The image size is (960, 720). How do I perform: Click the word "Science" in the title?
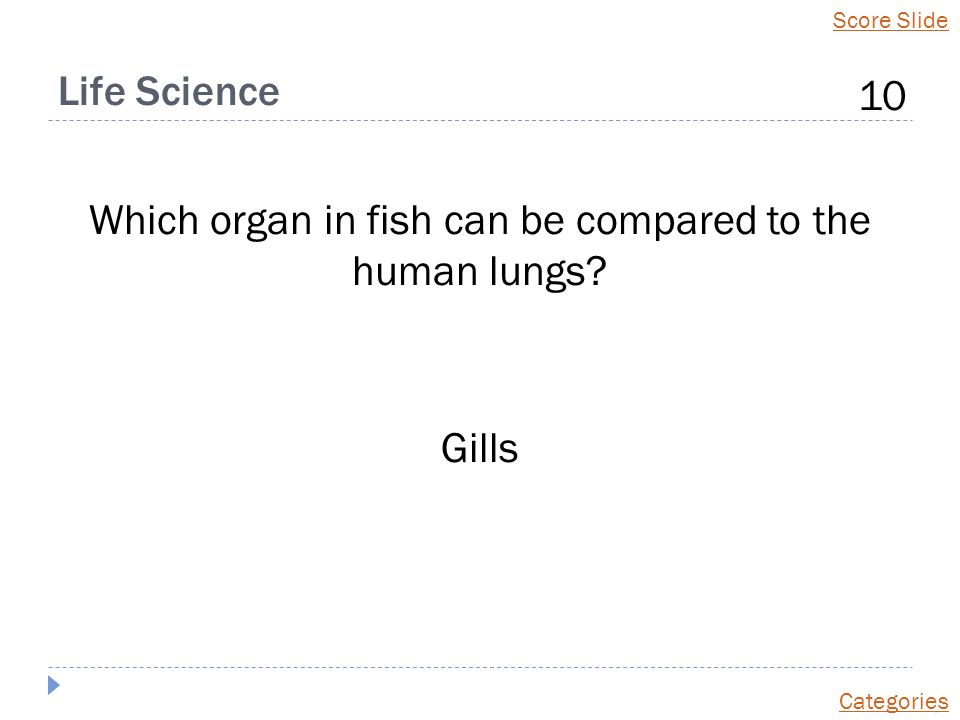coord(208,91)
